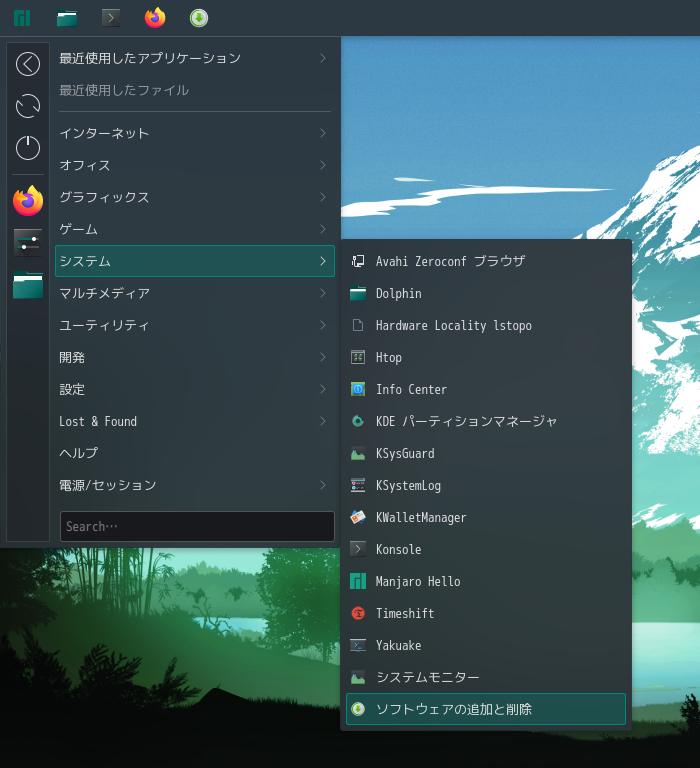This screenshot has height=768, width=700.
Task: Open KDE パーティションマネージャ text entry
Action: [x=466, y=421]
